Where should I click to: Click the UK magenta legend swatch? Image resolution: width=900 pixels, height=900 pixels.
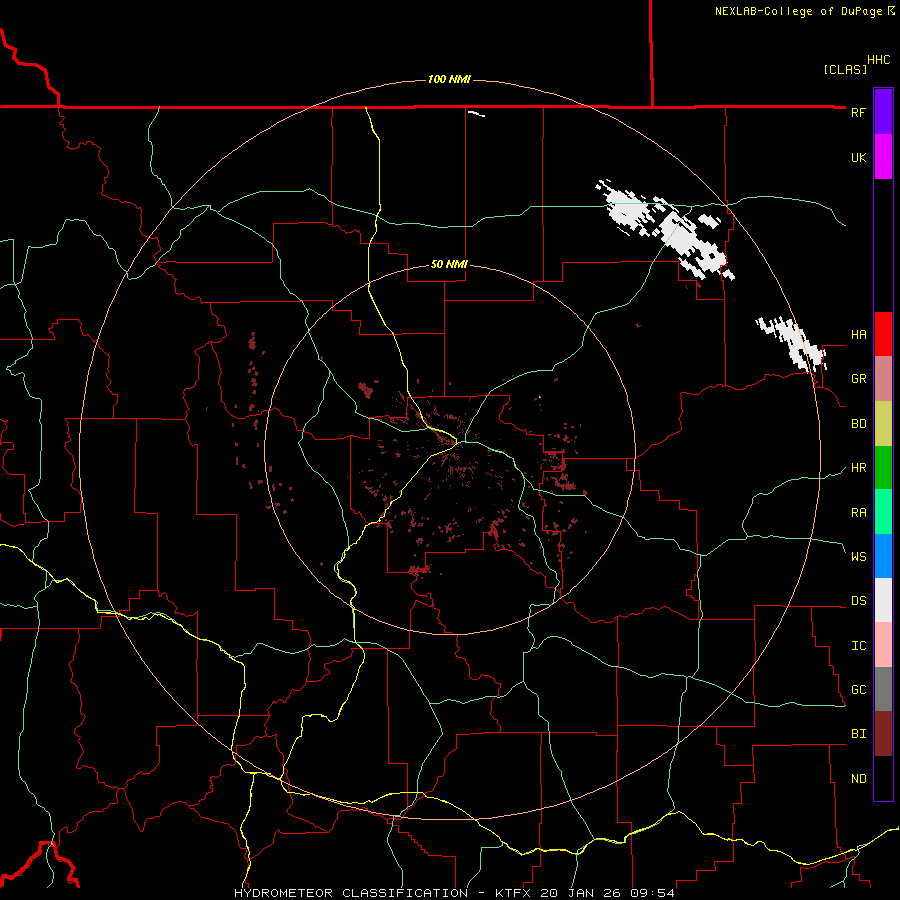883,156
